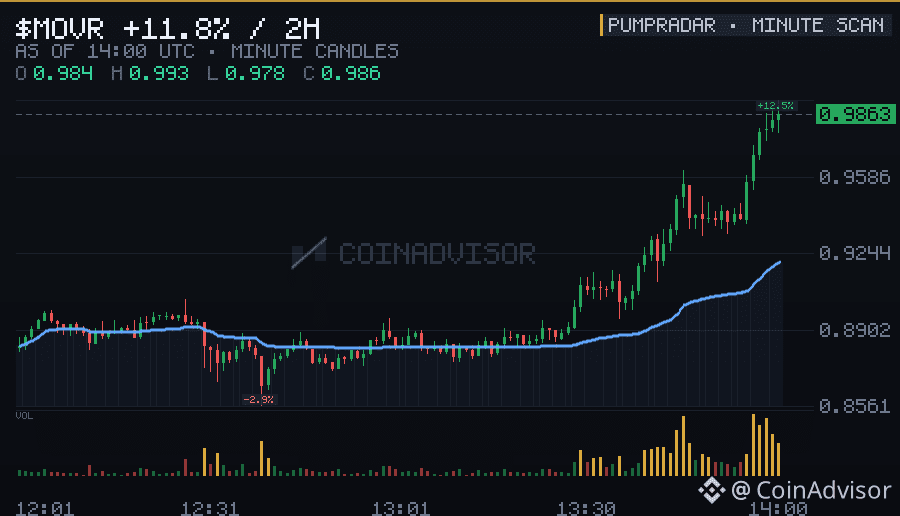This screenshot has height=516, width=900.
Task: Click the green current price tag 0.9863
Action: (x=855, y=114)
